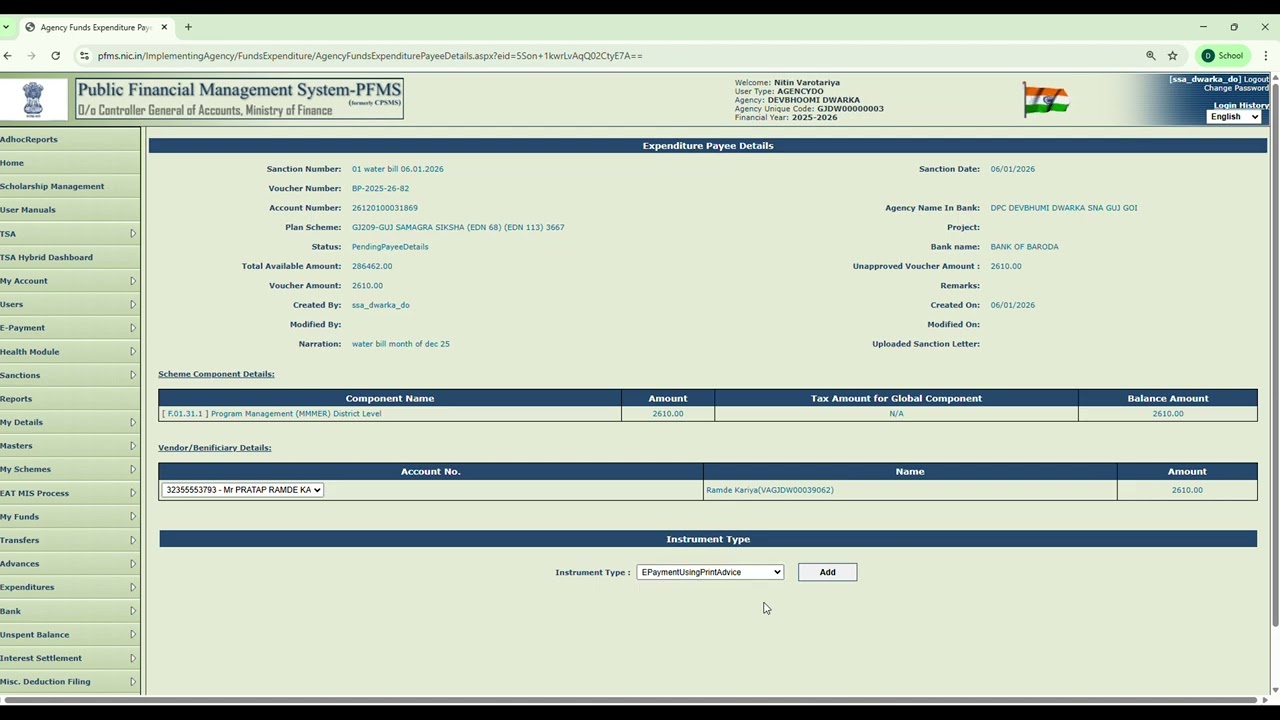The height and width of the screenshot is (720, 1280).
Task: Click bank name BANK OF BARODA
Action: click(1024, 247)
